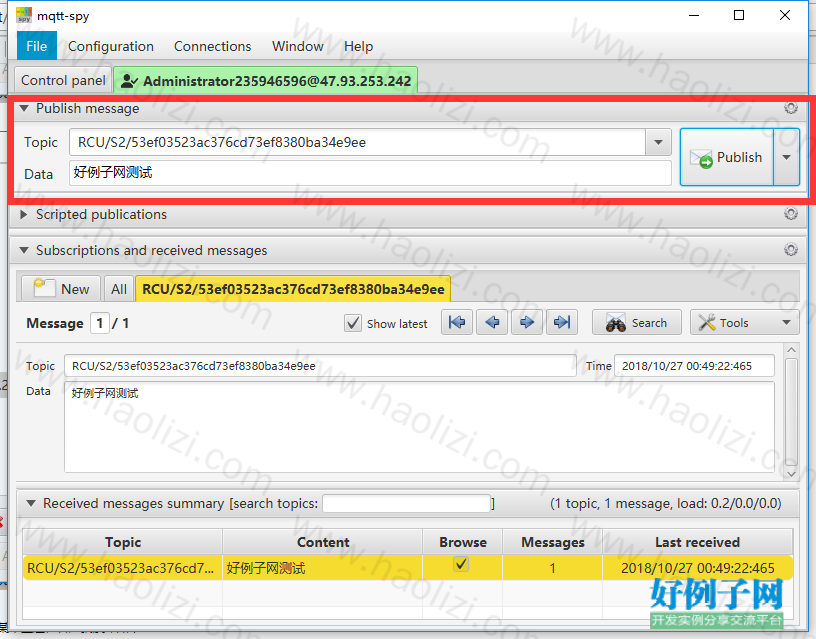Select the RCU/S2/53ef03523ac376cd7... topic cell
The image size is (816, 639).
tap(122, 568)
